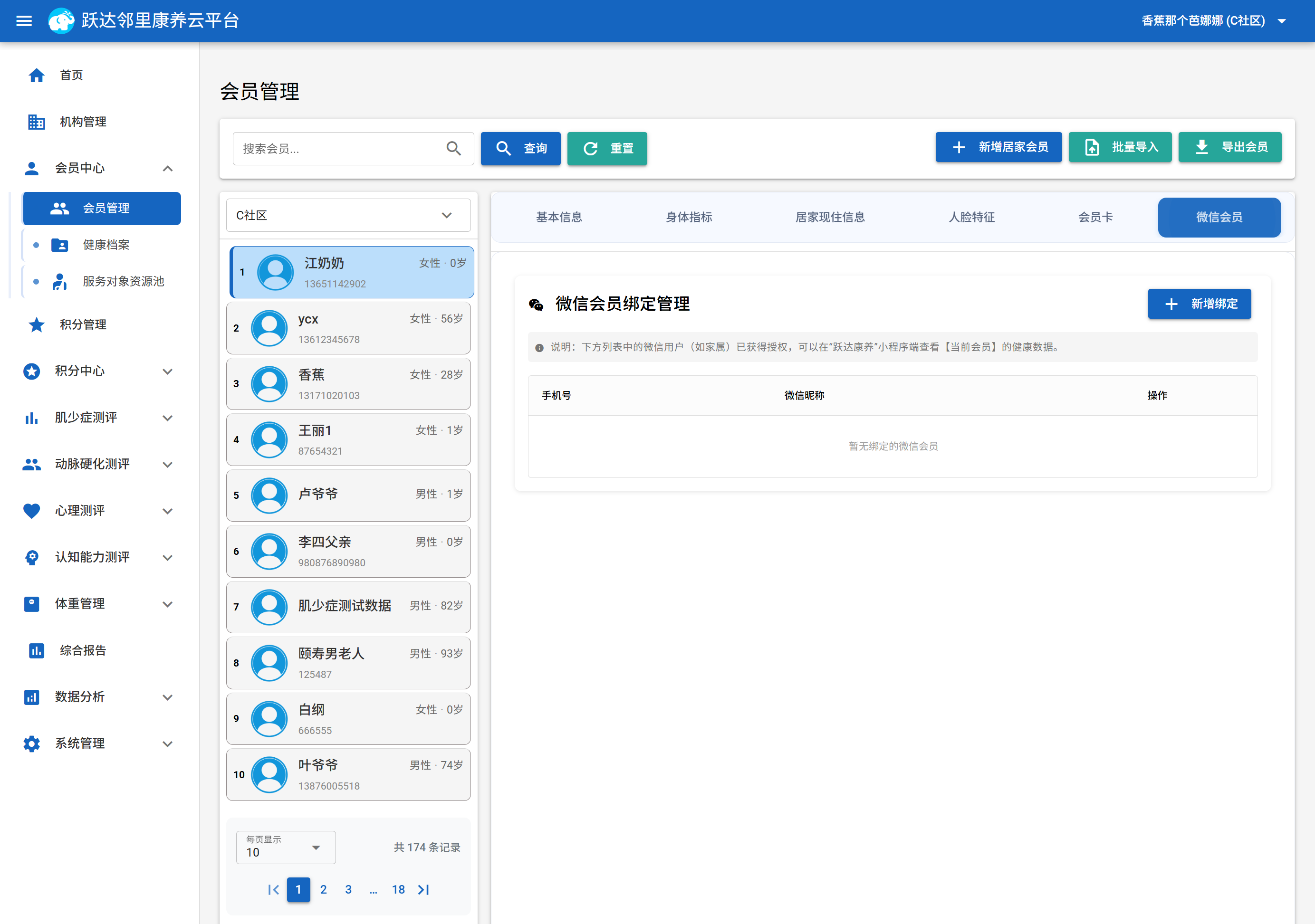
Task: Click the people icon for 动脉硬化测评
Action: (31, 464)
